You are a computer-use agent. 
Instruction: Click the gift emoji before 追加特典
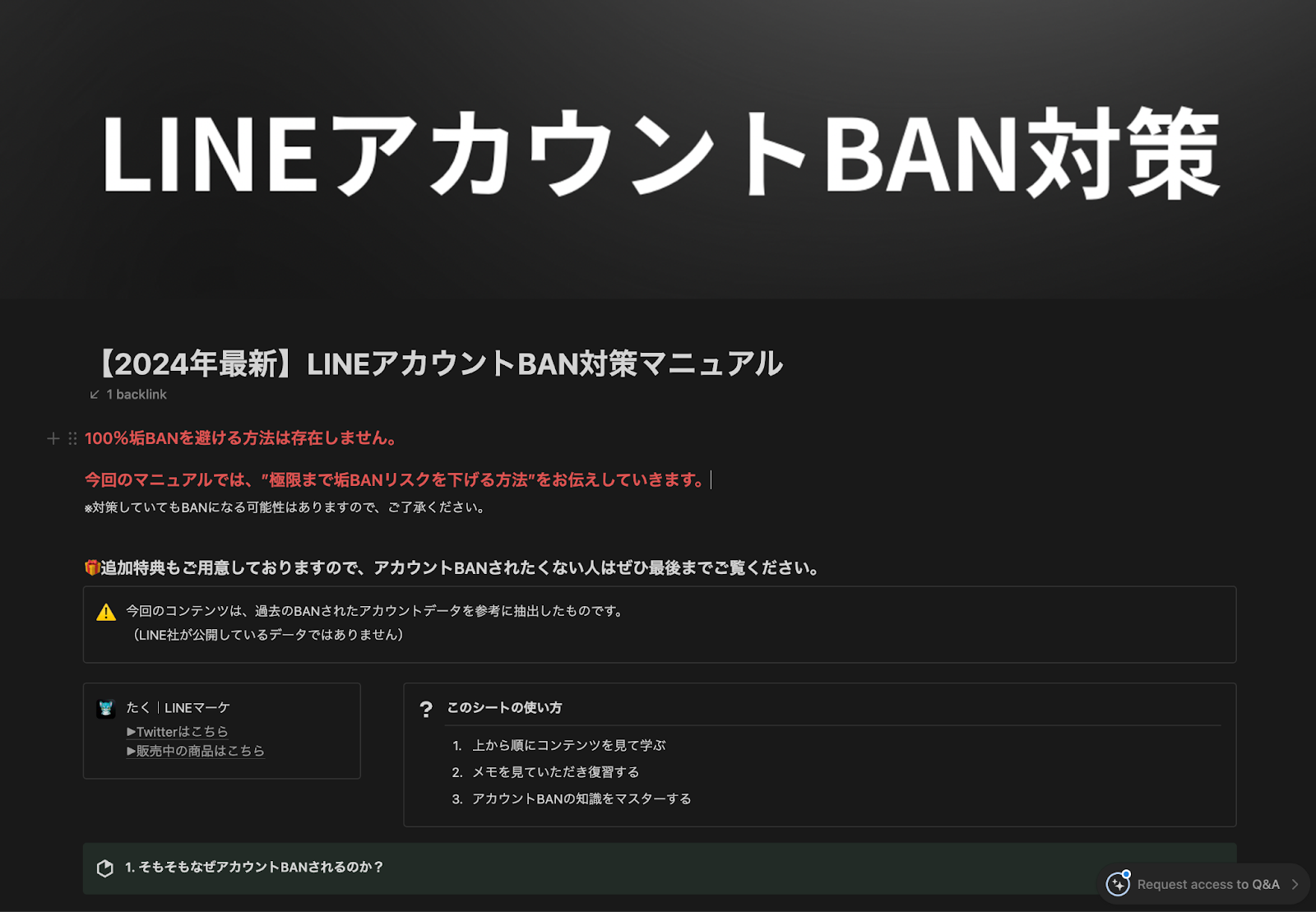92,567
